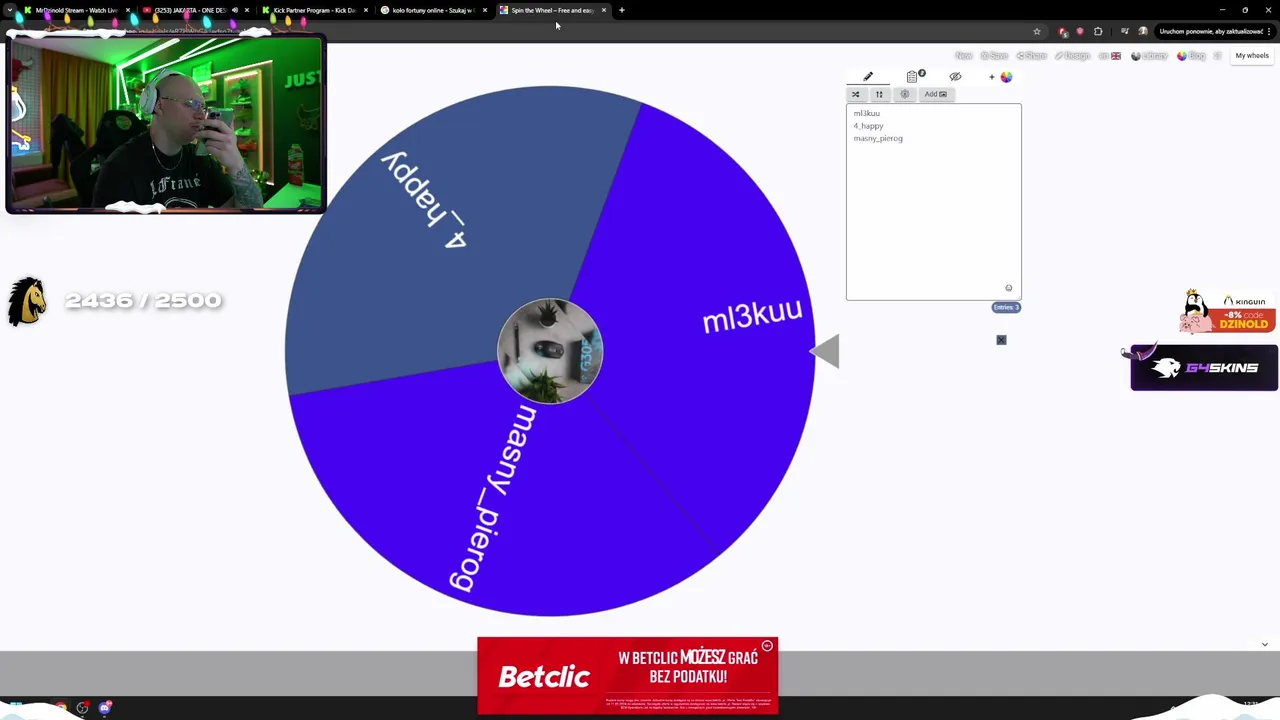
Task: Click the masny_pierog entry line
Action: [878, 138]
